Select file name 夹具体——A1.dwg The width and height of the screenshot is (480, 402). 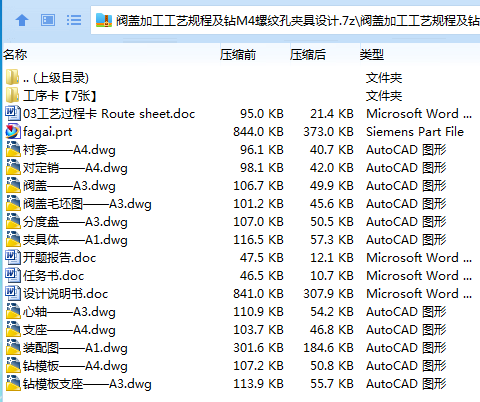[x=75, y=240]
